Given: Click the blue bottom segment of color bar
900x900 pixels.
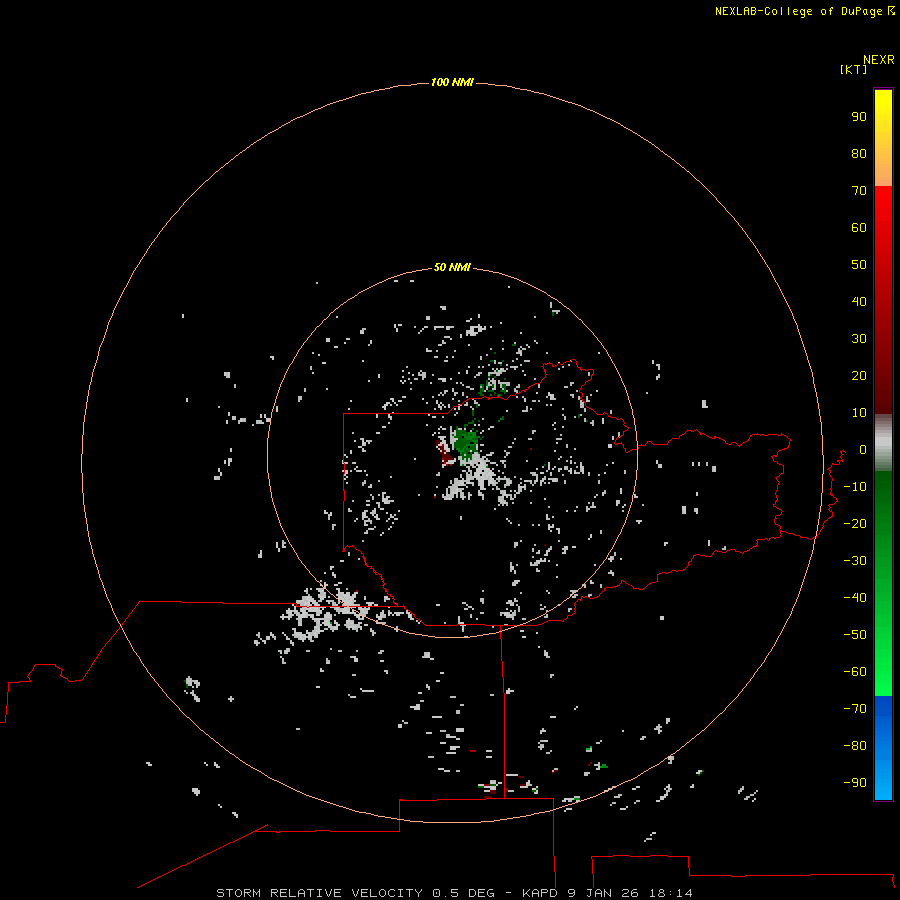Looking at the screenshot, I should click(x=883, y=748).
